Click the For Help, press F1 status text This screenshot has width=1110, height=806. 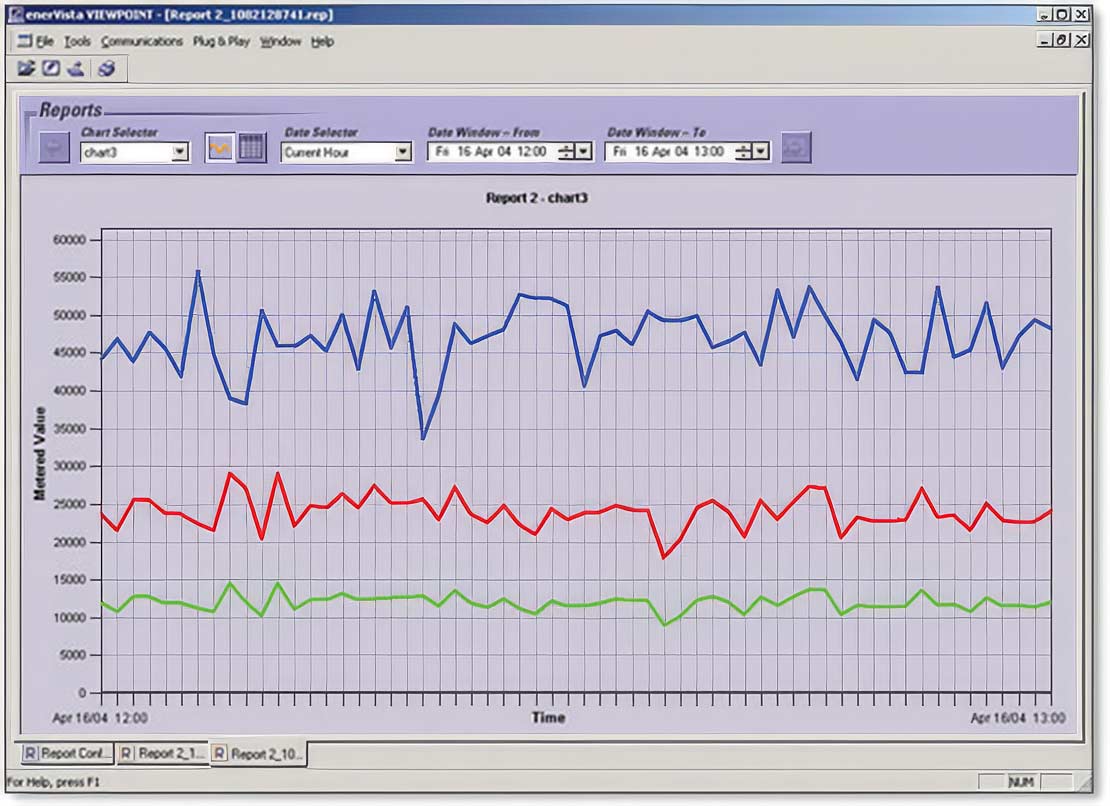tap(53, 782)
